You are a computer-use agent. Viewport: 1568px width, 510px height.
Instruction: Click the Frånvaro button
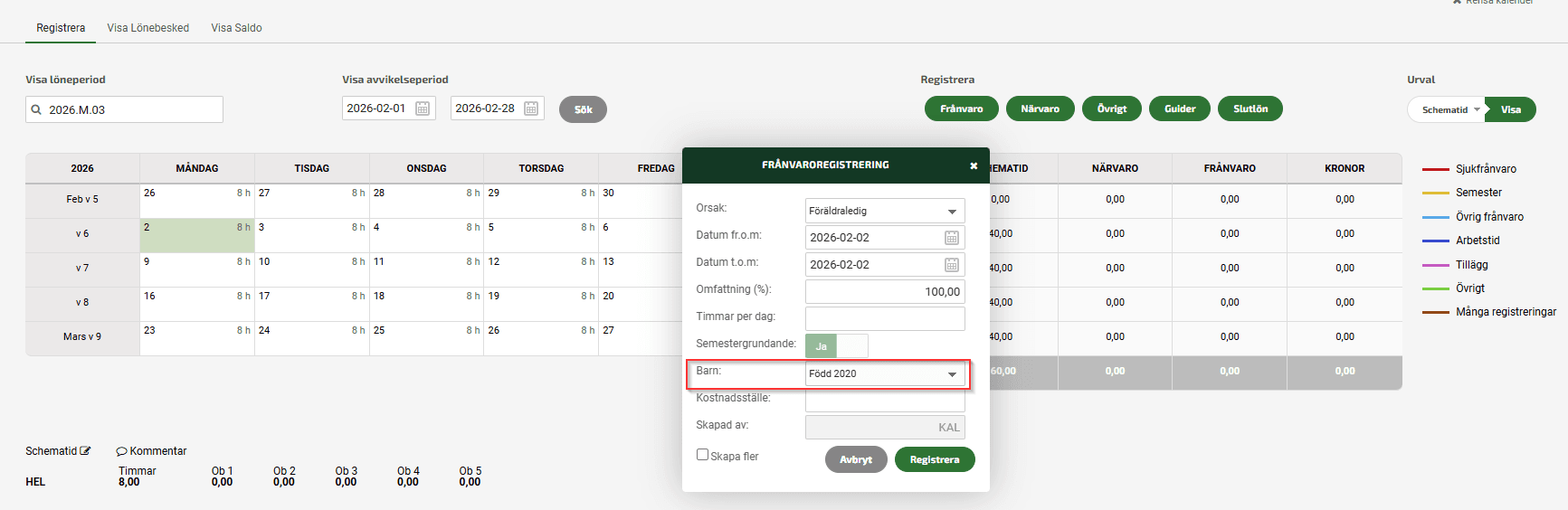(961, 109)
